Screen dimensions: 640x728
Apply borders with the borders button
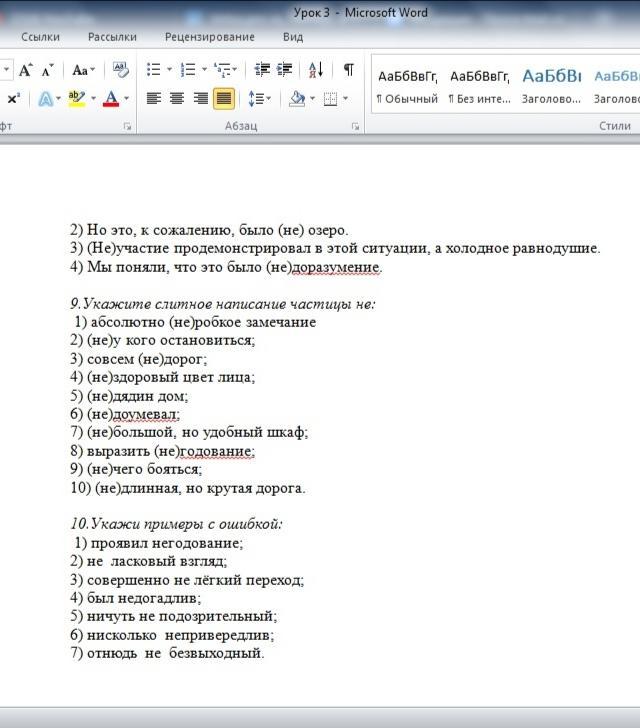[330, 98]
